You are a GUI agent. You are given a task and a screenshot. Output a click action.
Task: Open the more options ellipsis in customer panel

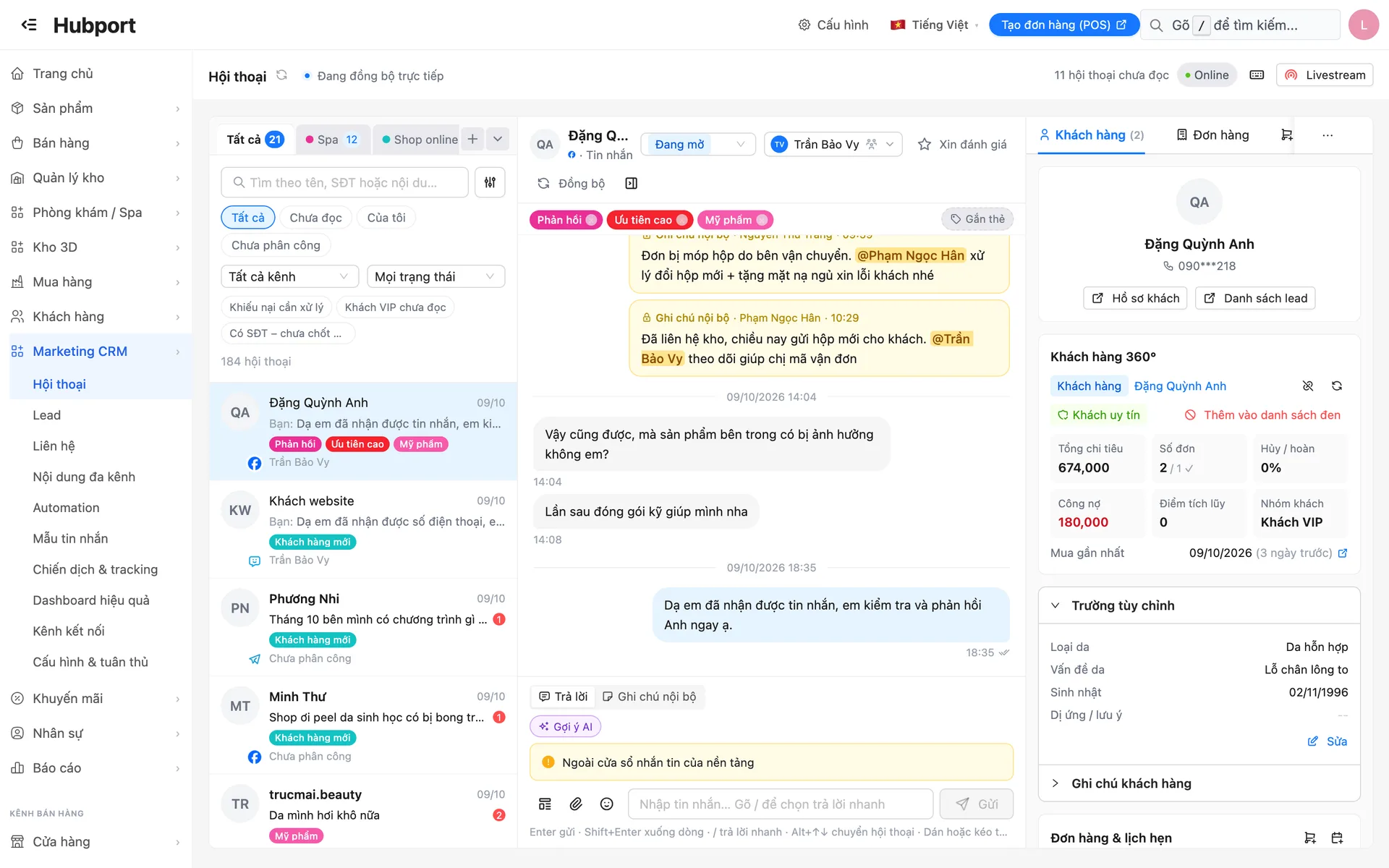click(1328, 135)
